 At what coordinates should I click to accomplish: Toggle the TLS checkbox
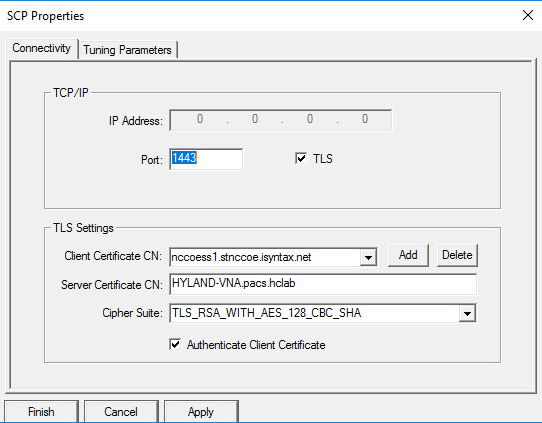[301, 159]
